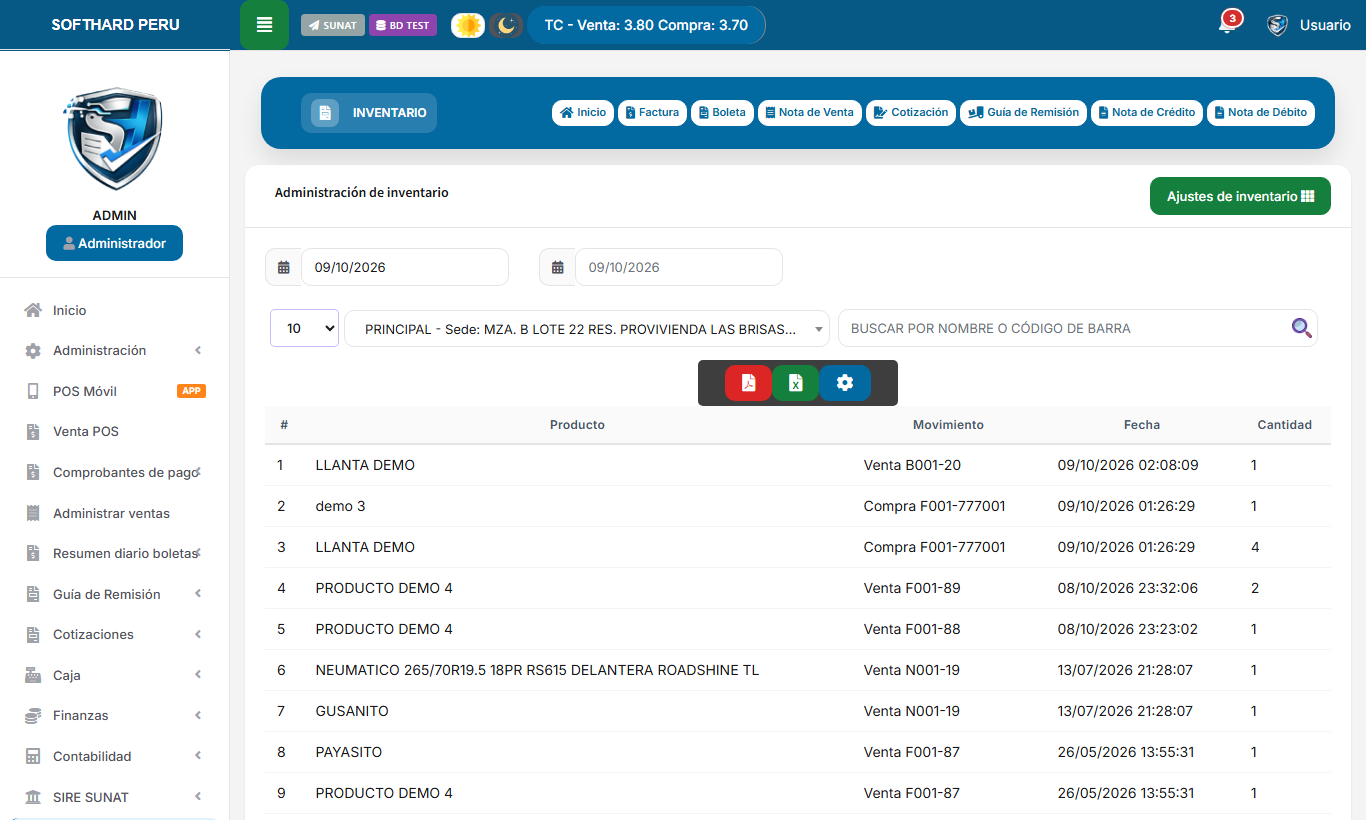Expand the Guía de Remisión sidebar menu

tap(114, 594)
